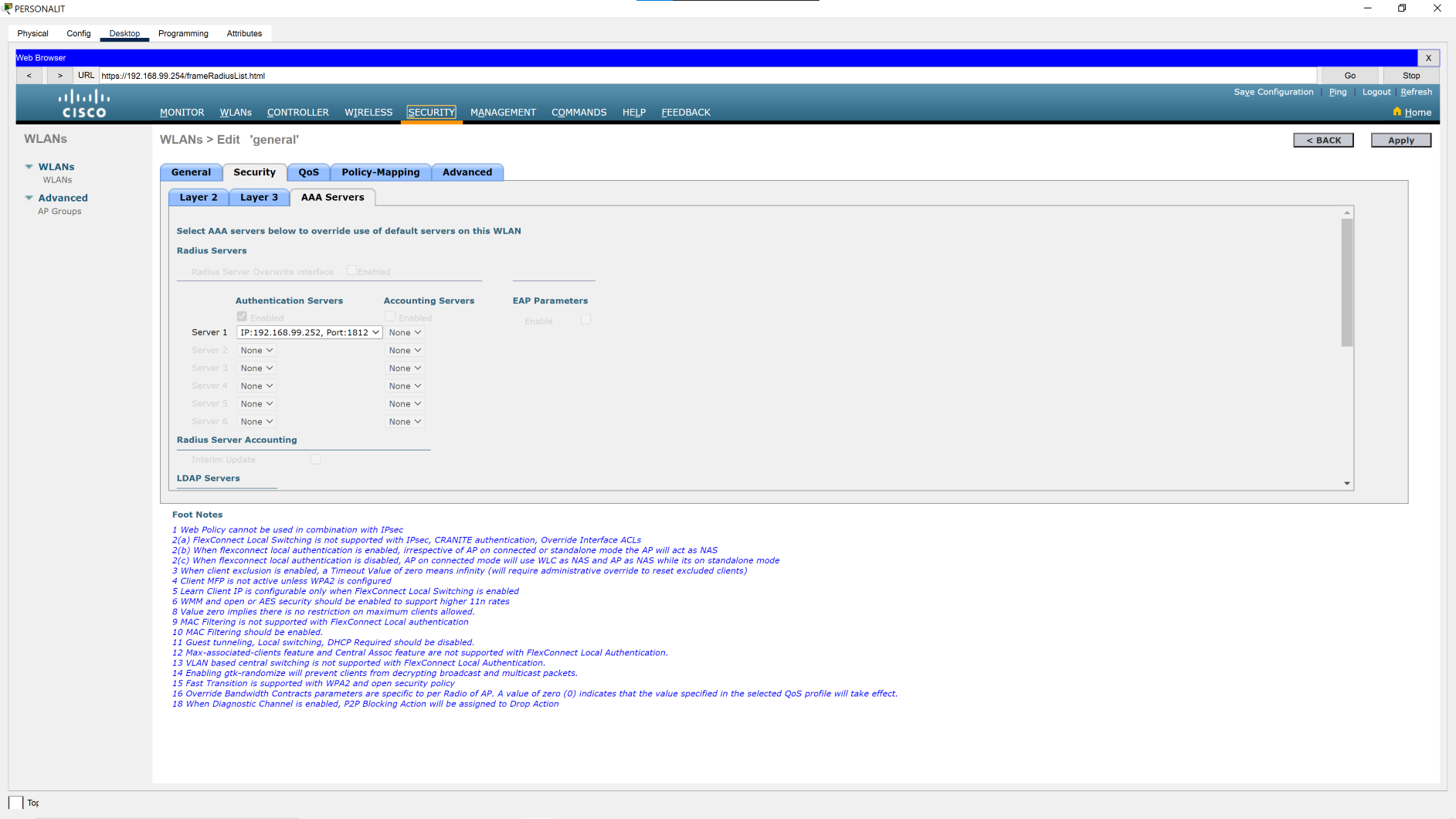
Task: Click browser forward arrow button
Action: tap(60, 76)
